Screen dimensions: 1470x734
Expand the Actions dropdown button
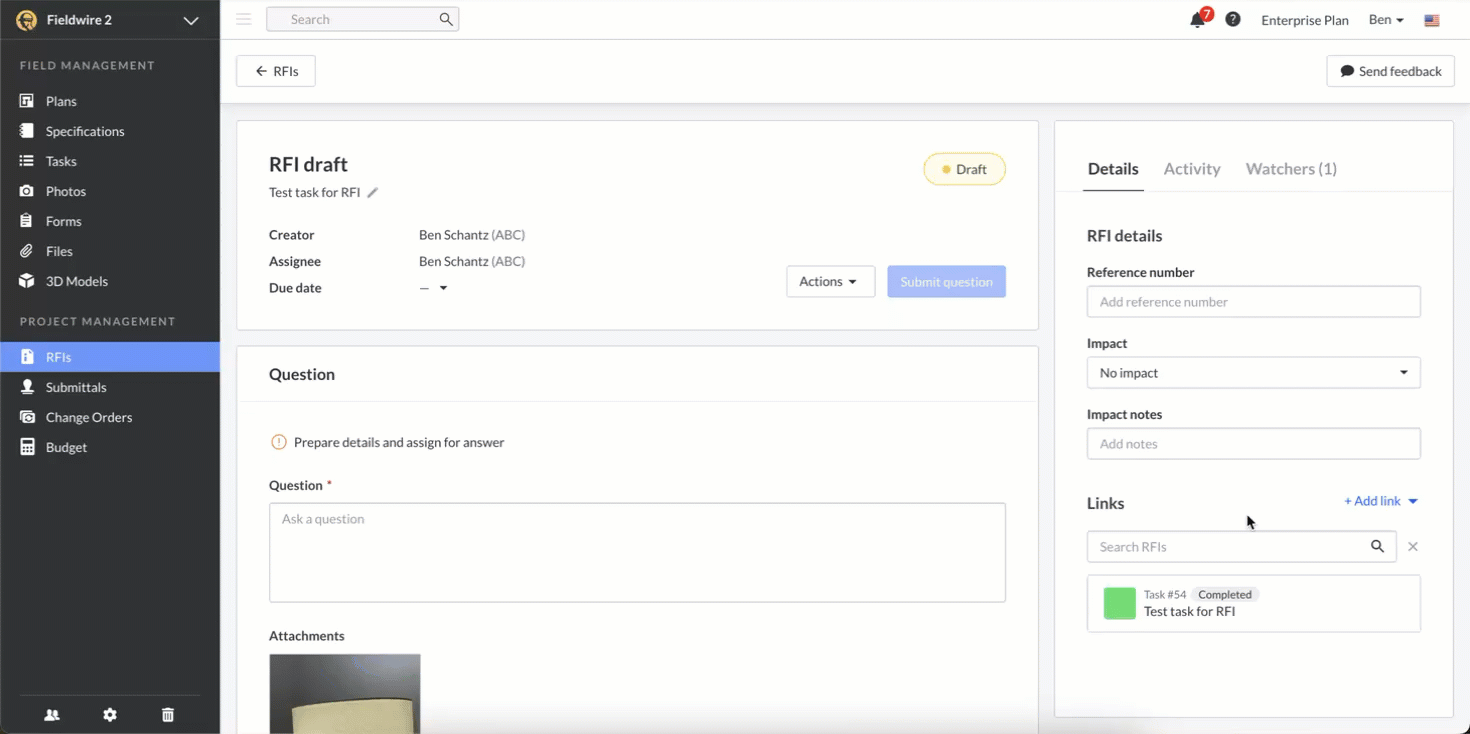[830, 282]
